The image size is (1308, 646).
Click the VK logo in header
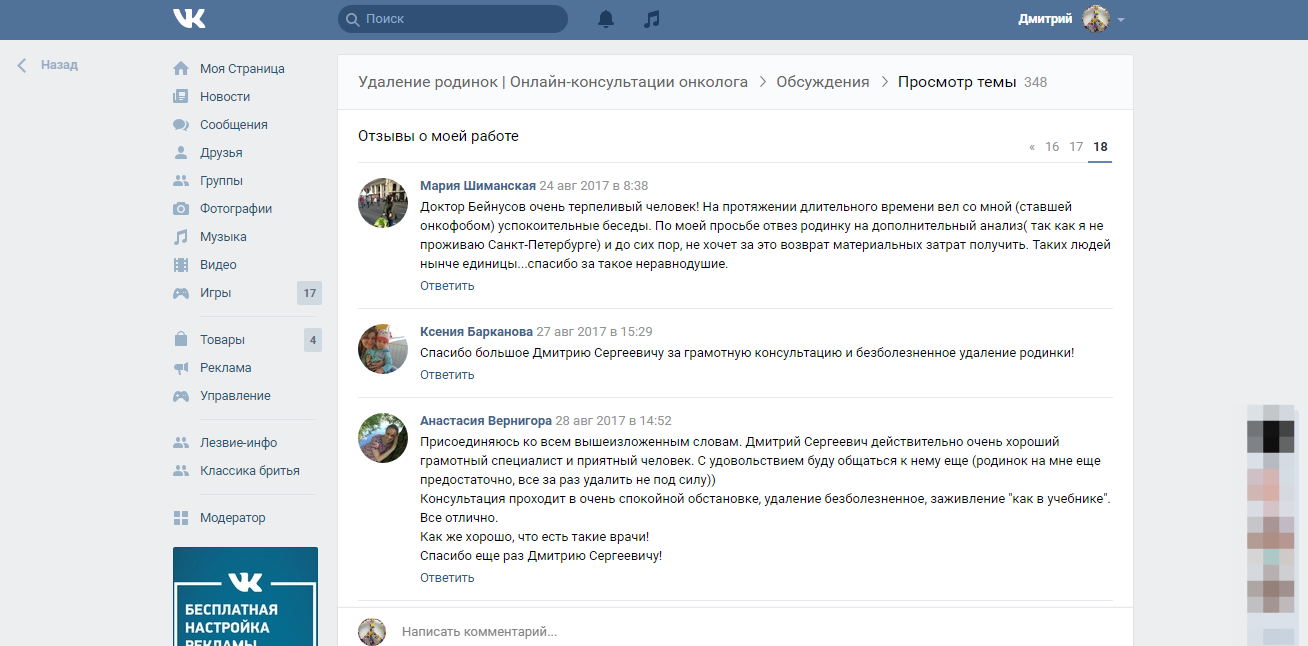click(x=189, y=19)
